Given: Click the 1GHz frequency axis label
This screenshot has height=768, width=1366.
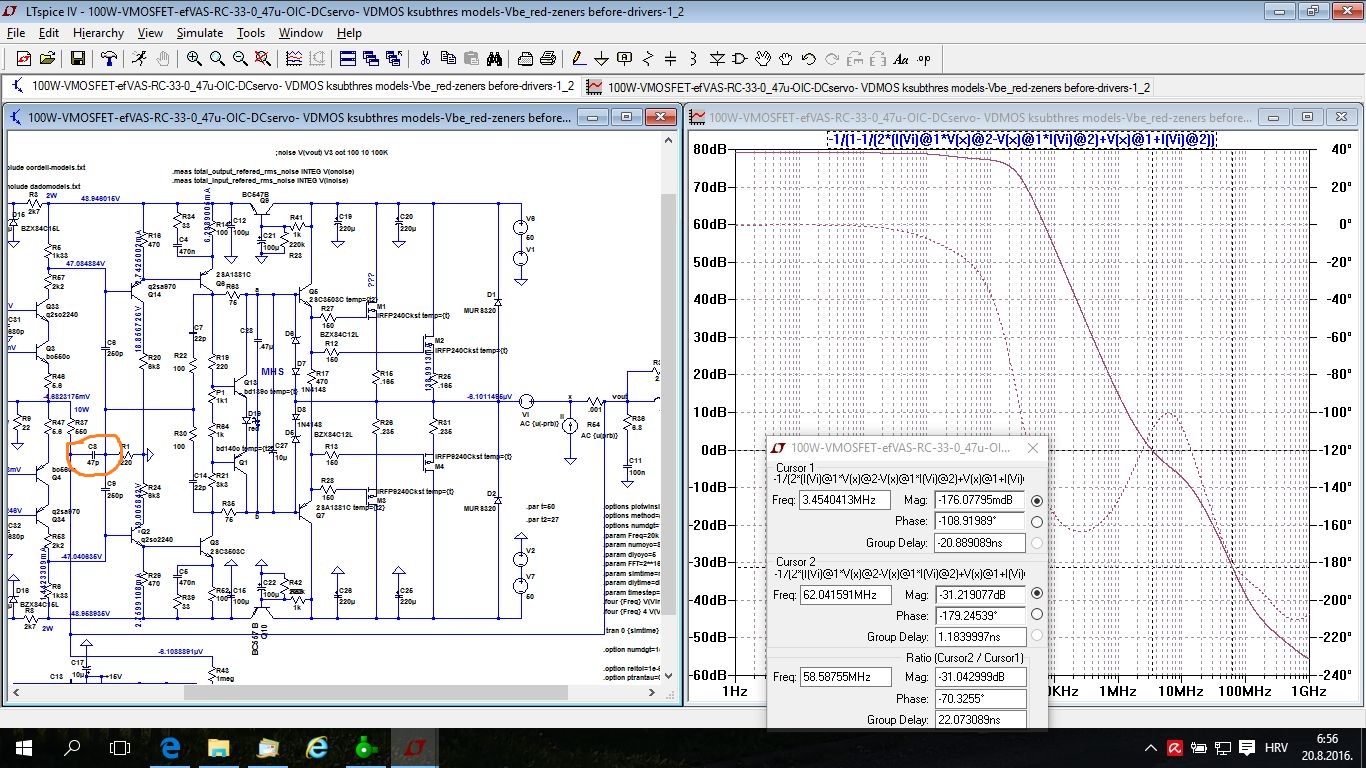Looking at the screenshot, I should pyautogui.click(x=1308, y=691).
